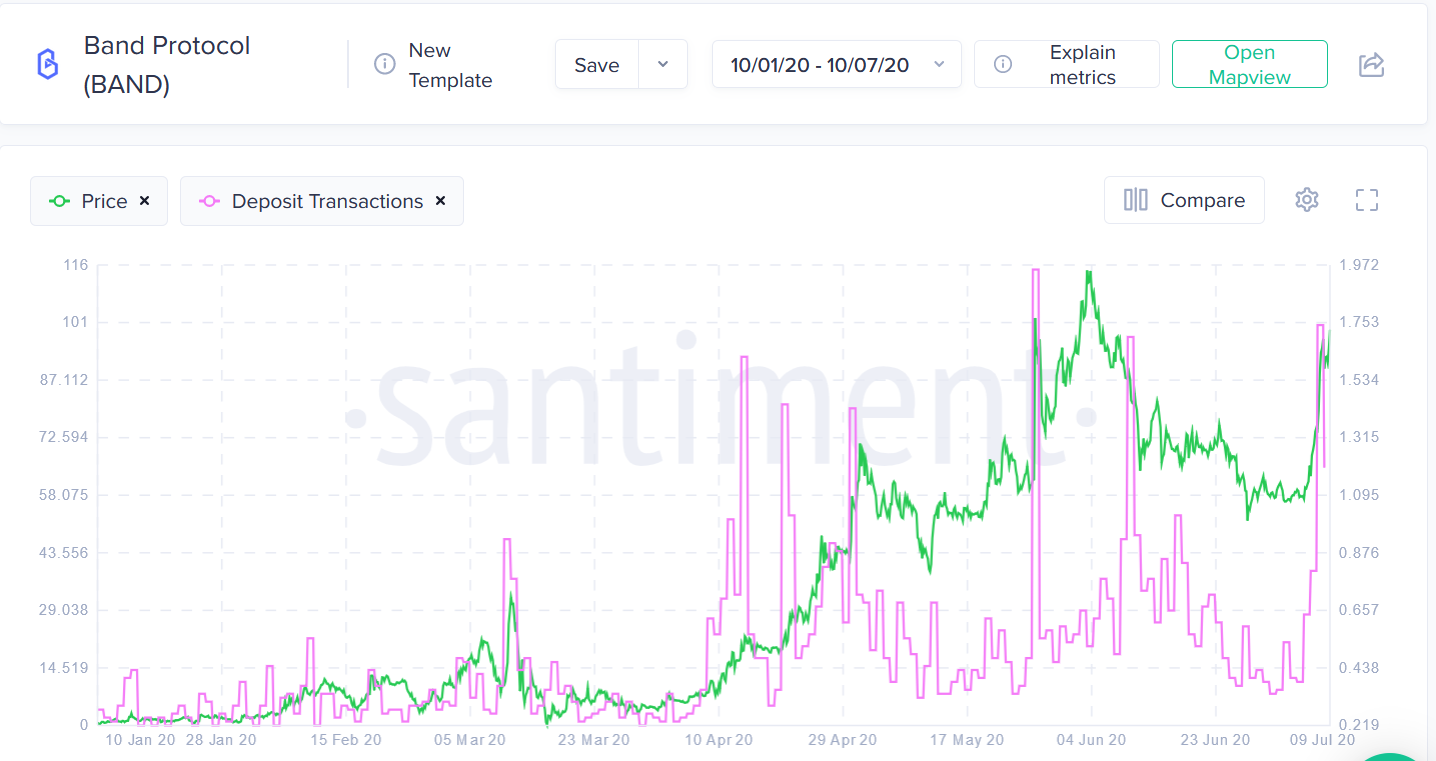This screenshot has height=761, width=1436.
Task: Click the 10 Apr 20 axis label
Action: click(718, 740)
